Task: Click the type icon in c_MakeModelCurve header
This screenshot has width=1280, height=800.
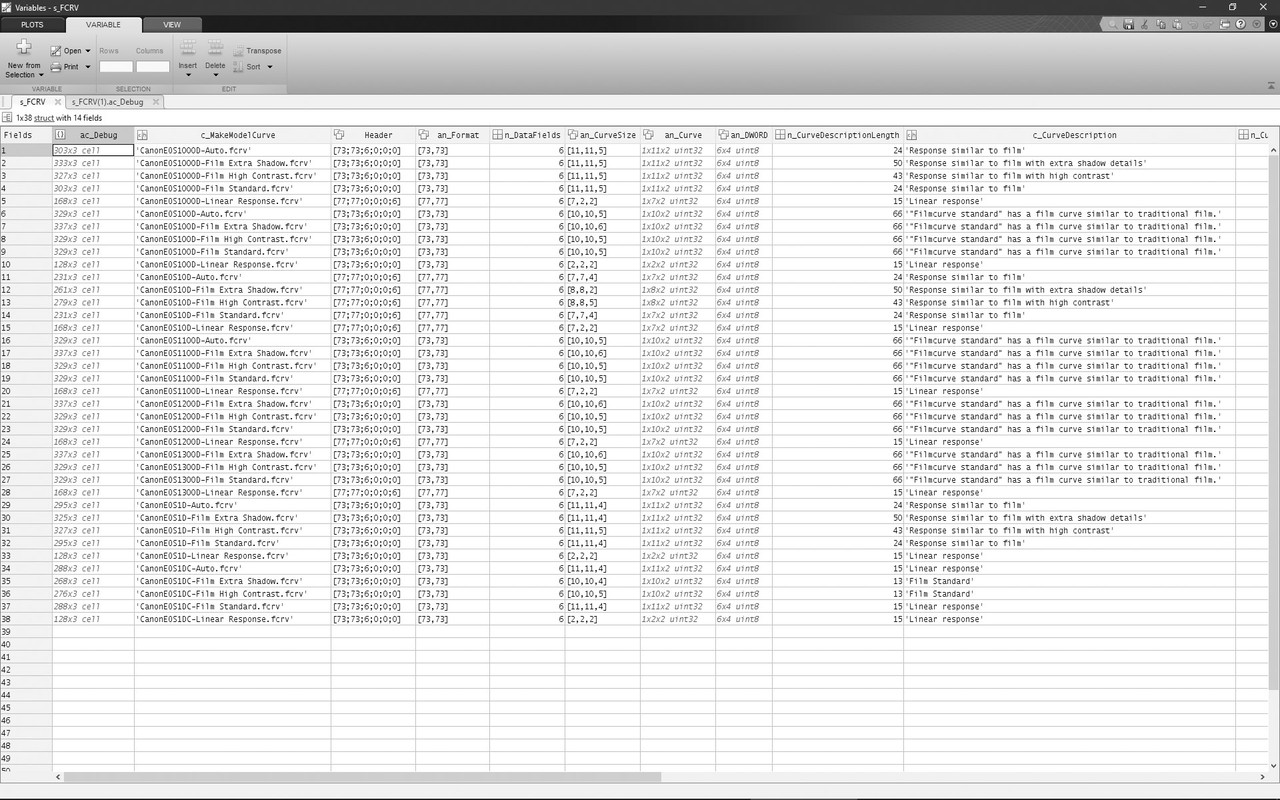Action: pyautogui.click(x=142, y=135)
